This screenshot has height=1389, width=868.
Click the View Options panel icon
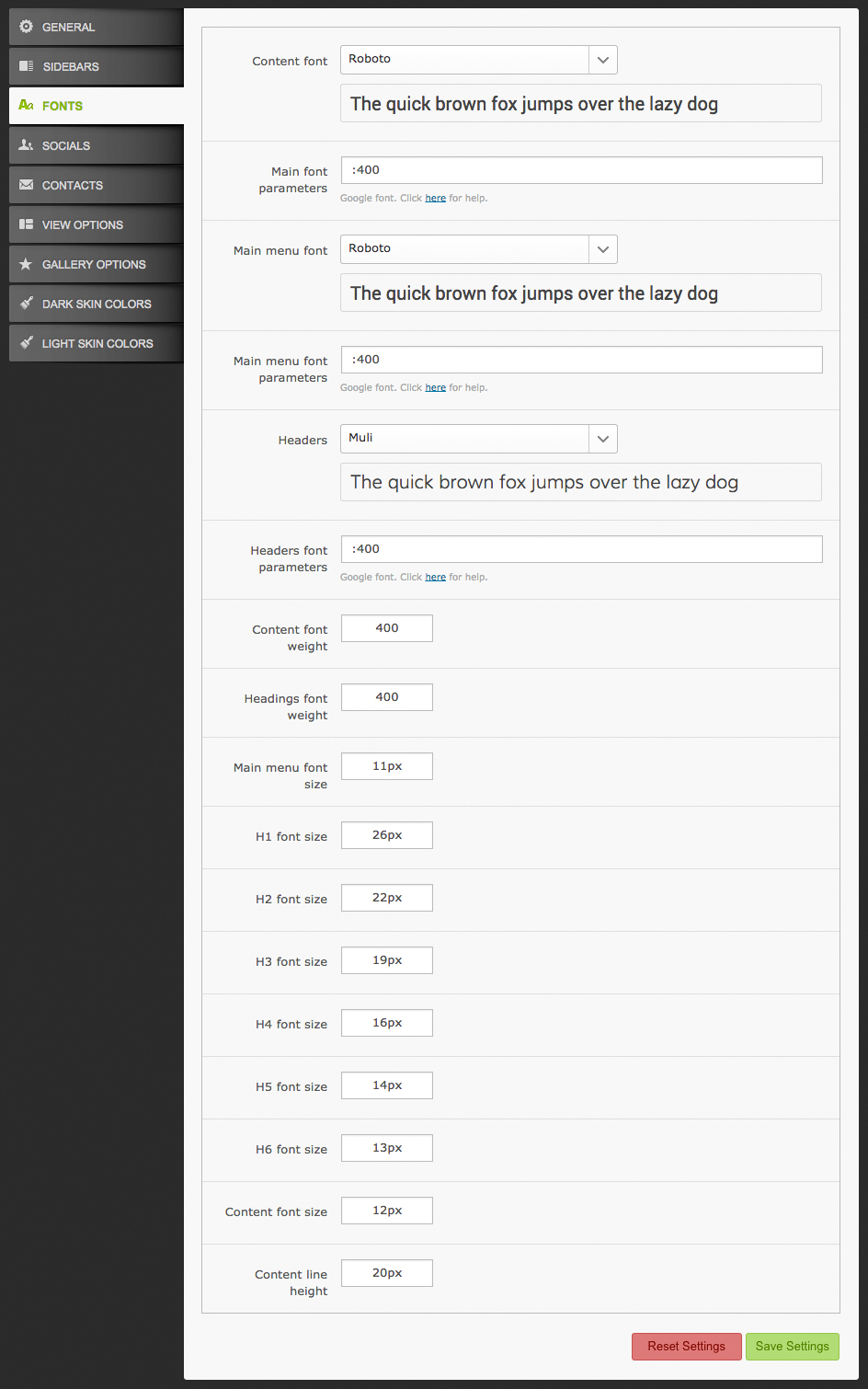[x=26, y=224]
